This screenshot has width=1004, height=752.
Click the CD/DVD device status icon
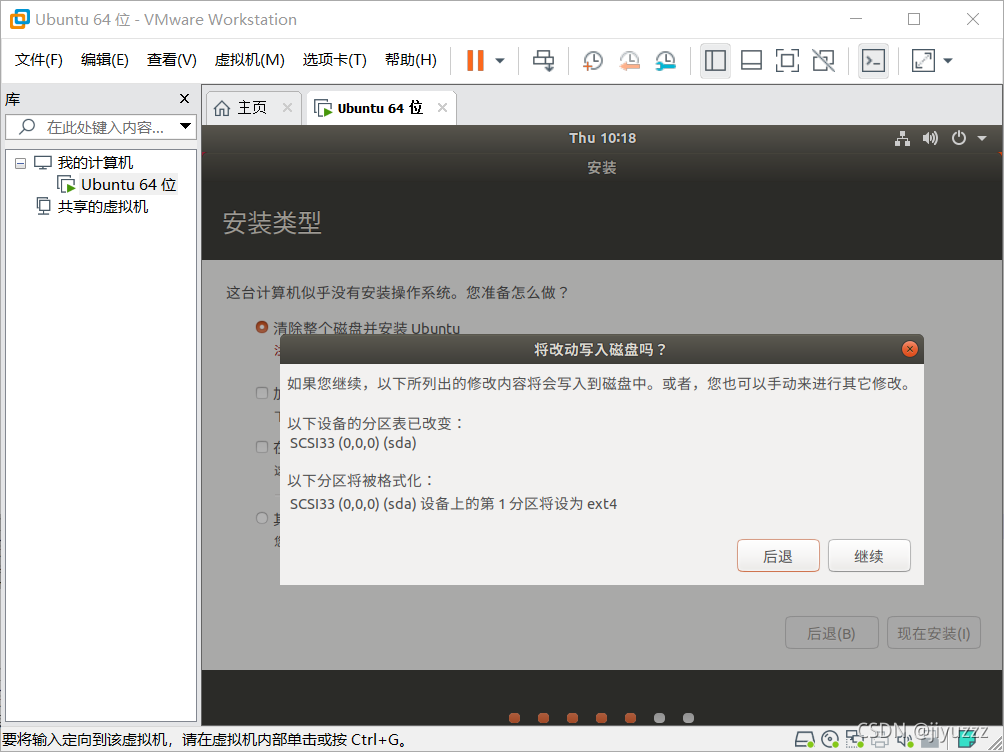click(831, 739)
